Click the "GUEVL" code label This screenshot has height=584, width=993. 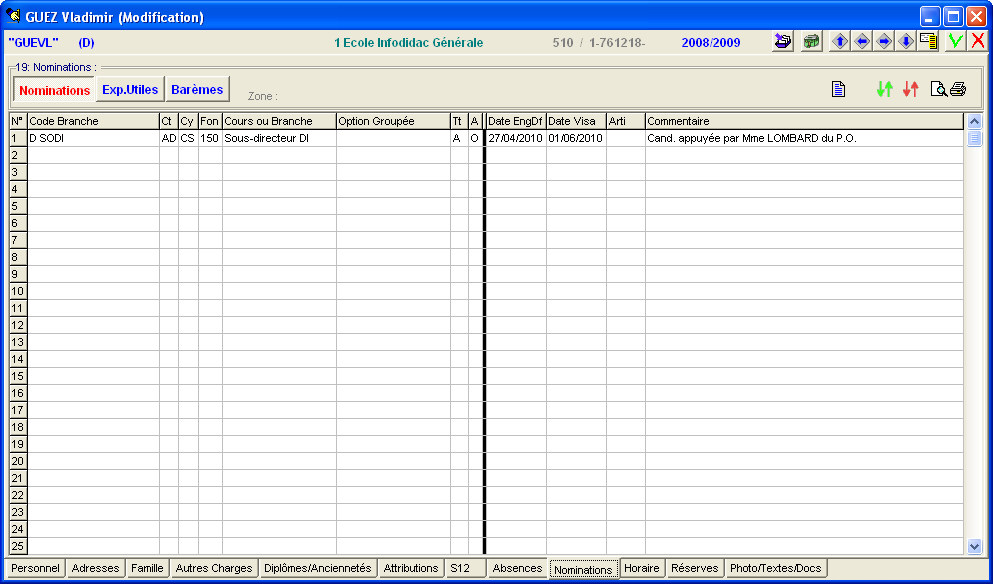pos(34,43)
